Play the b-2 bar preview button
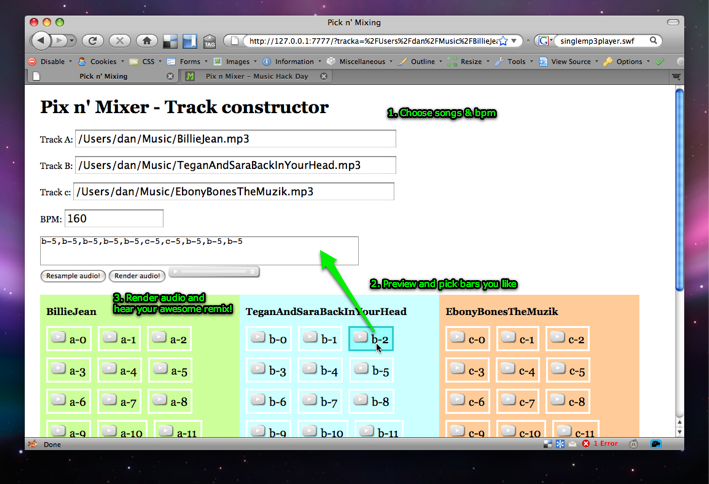 [361, 338]
